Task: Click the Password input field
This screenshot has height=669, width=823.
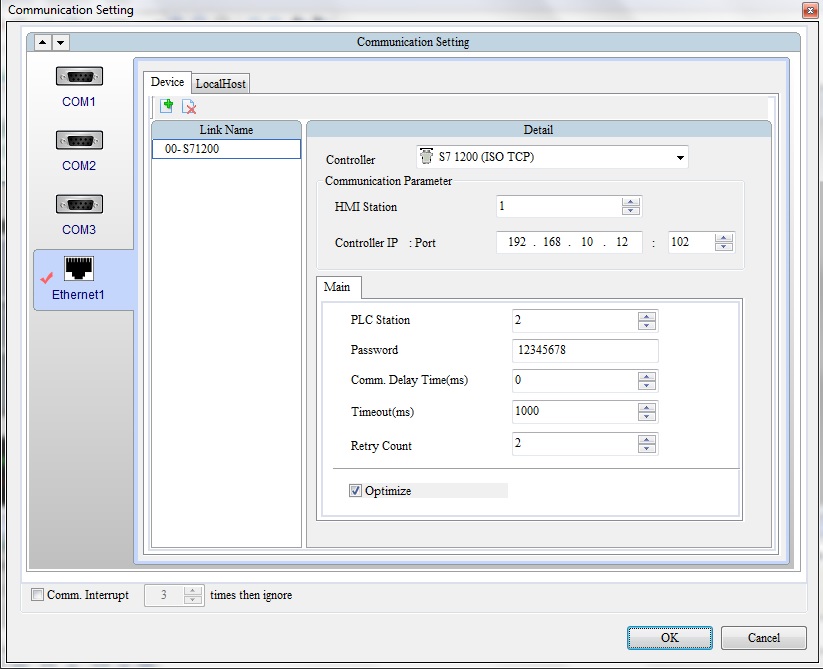Action: tap(584, 351)
